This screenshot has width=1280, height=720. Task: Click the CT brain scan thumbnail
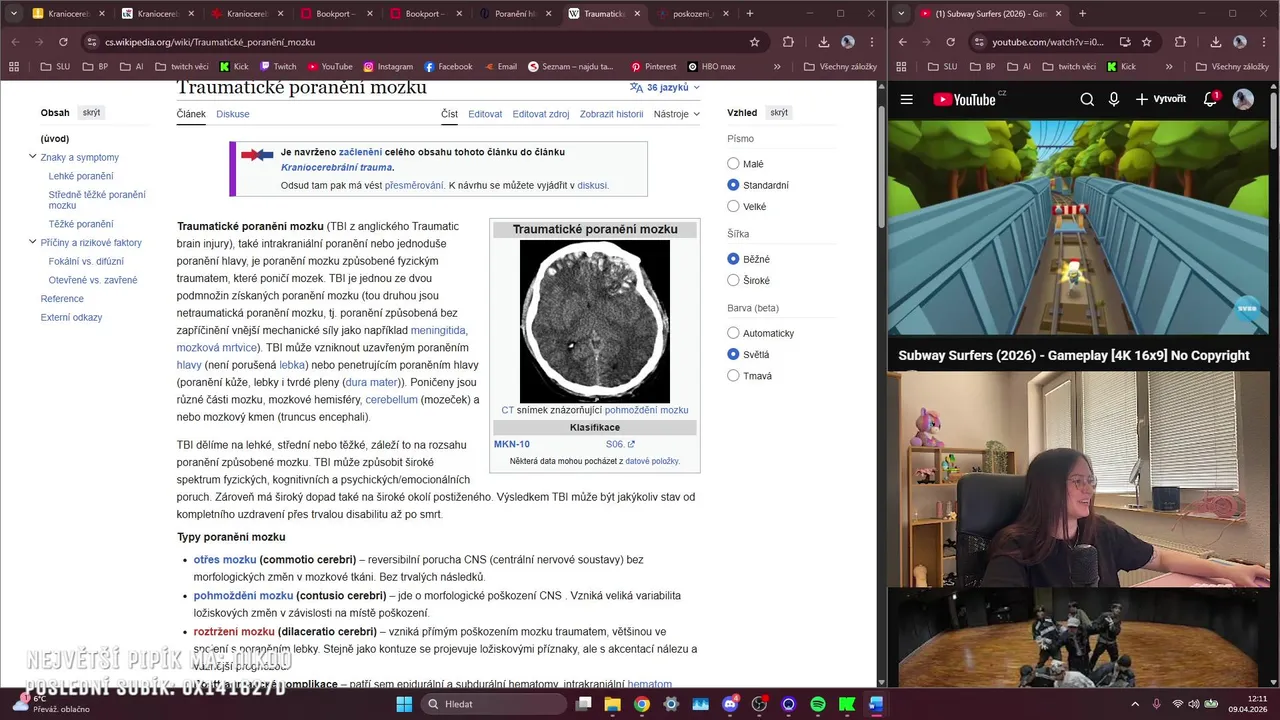pyautogui.click(x=595, y=321)
